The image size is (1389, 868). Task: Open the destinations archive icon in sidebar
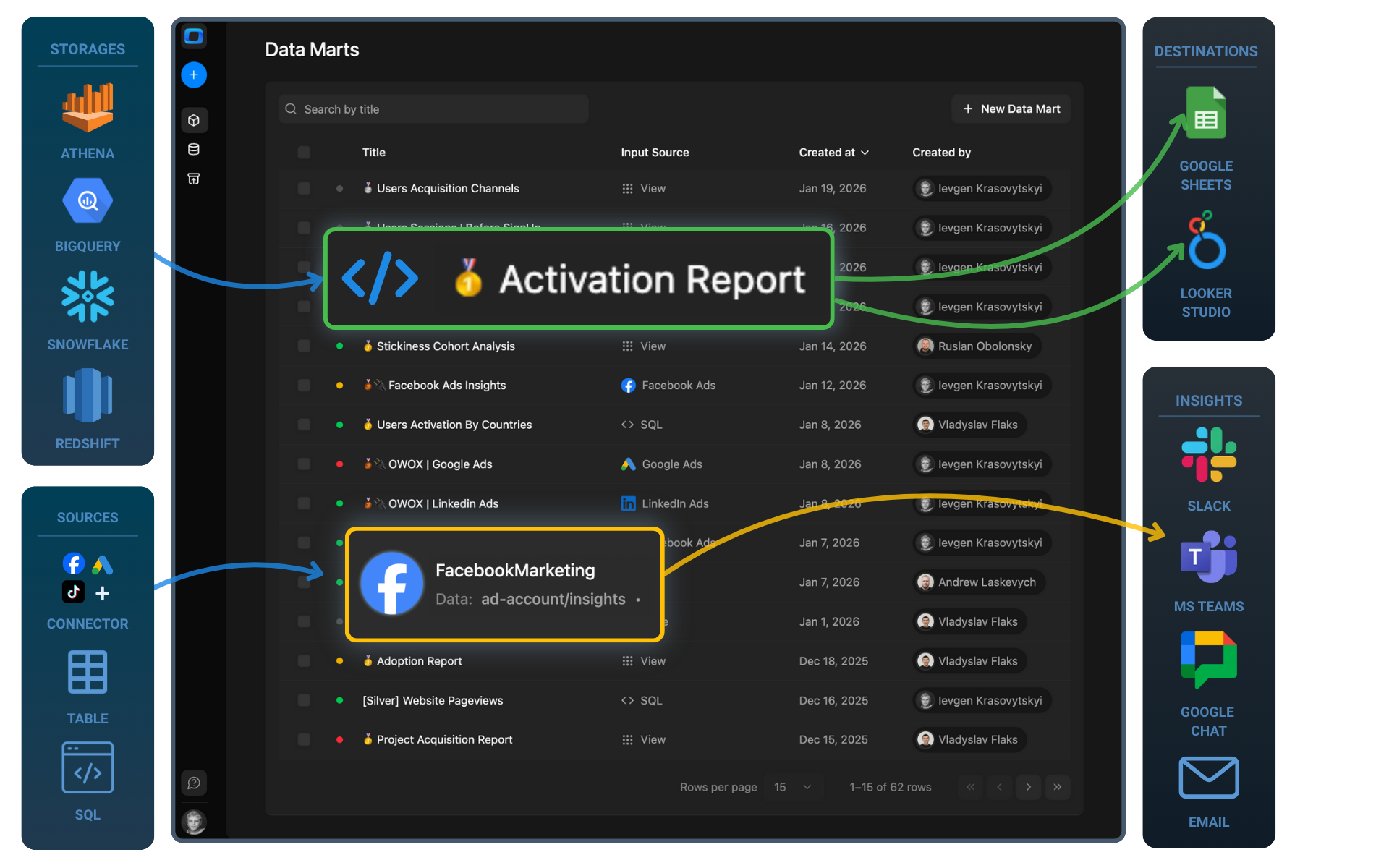194,179
